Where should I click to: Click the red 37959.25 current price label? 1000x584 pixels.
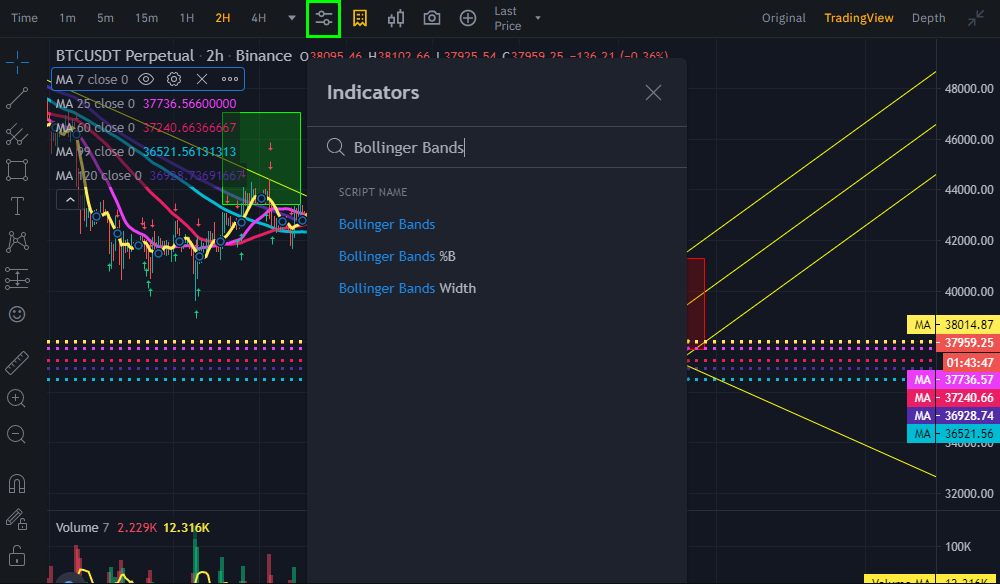click(x=967, y=343)
